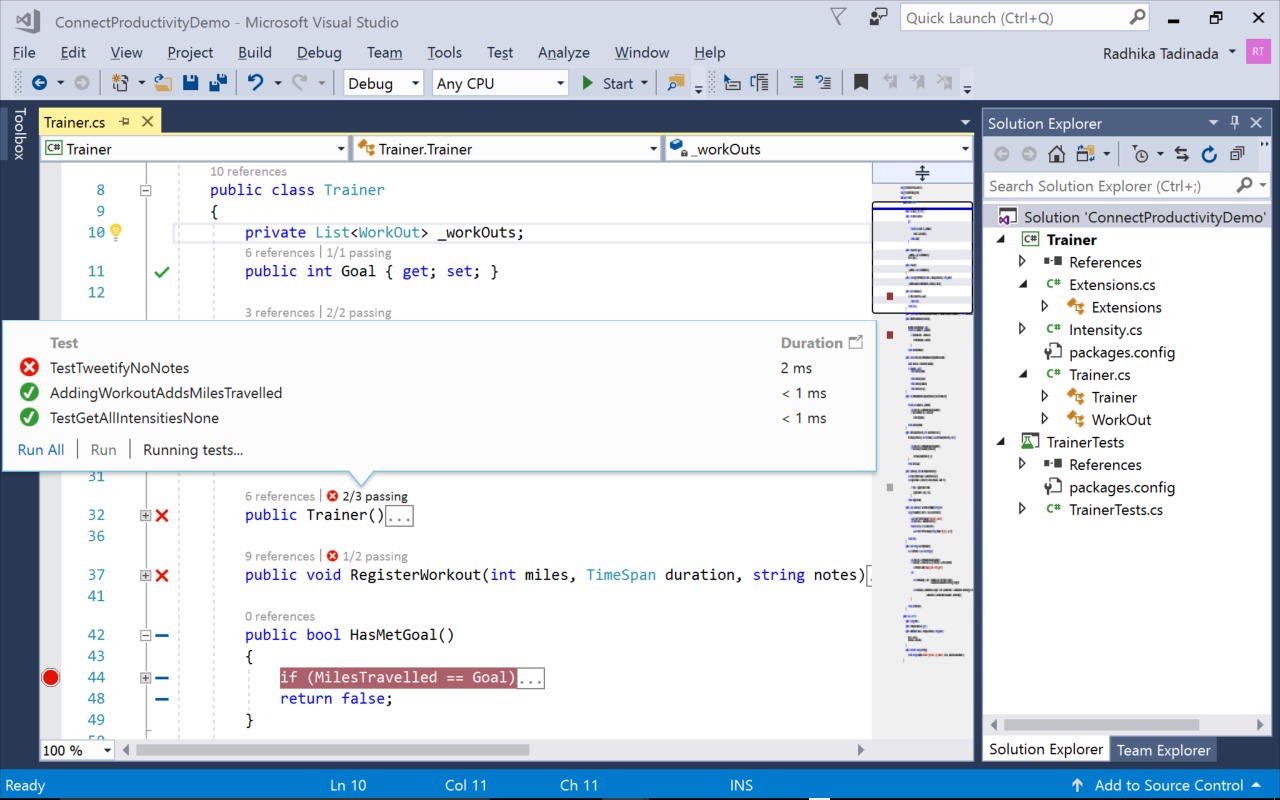The image size is (1280, 800).
Task: Click the Home icon in Solution Explorer
Action: 1058,153
